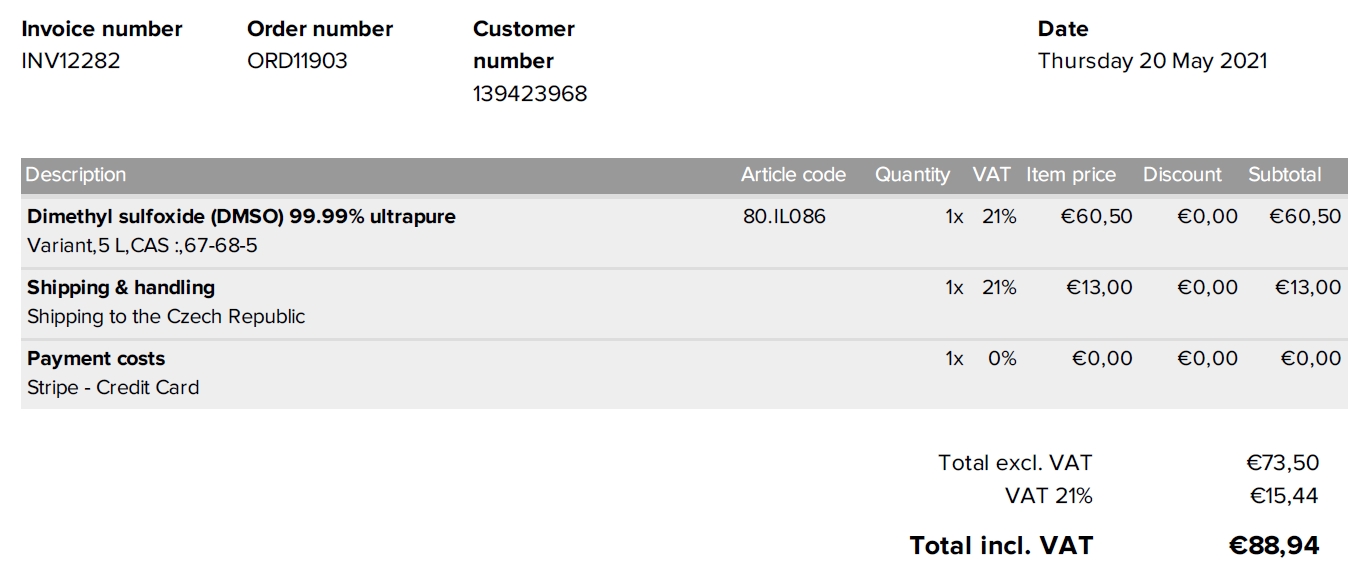1360x571 pixels.
Task: Click the invoice number INV12282
Action: pos(71,61)
